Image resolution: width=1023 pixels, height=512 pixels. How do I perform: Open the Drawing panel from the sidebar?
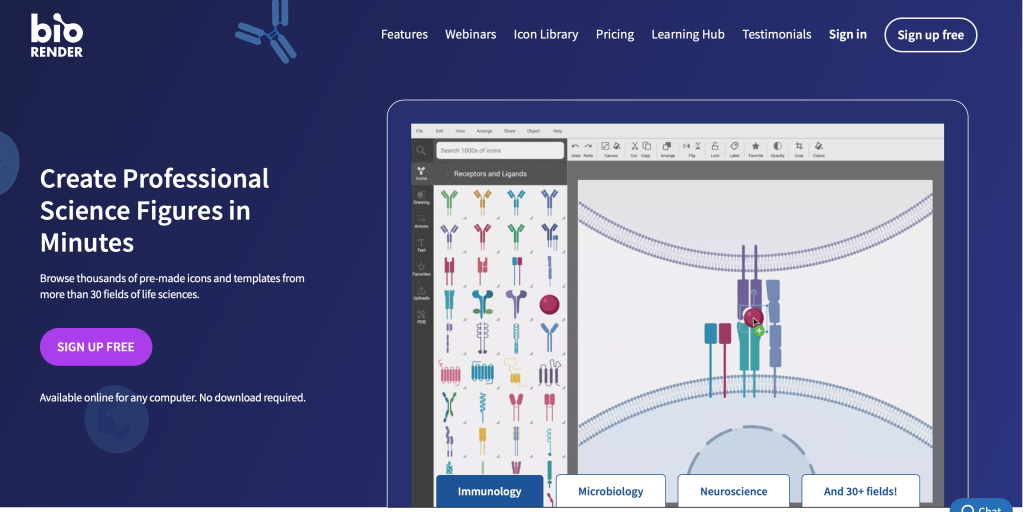tap(421, 197)
